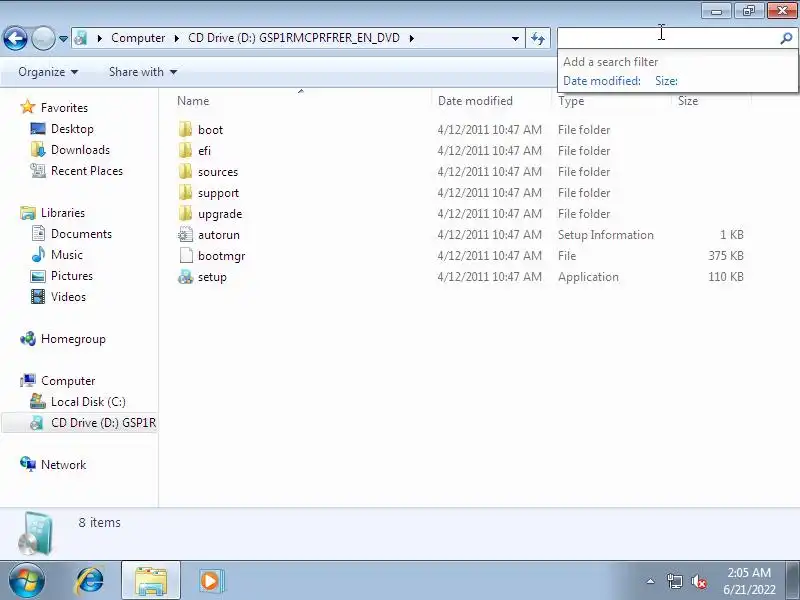Viewport: 800px width, 600px height.
Task: Select the efi folder icon
Action: click(x=186, y=151)
